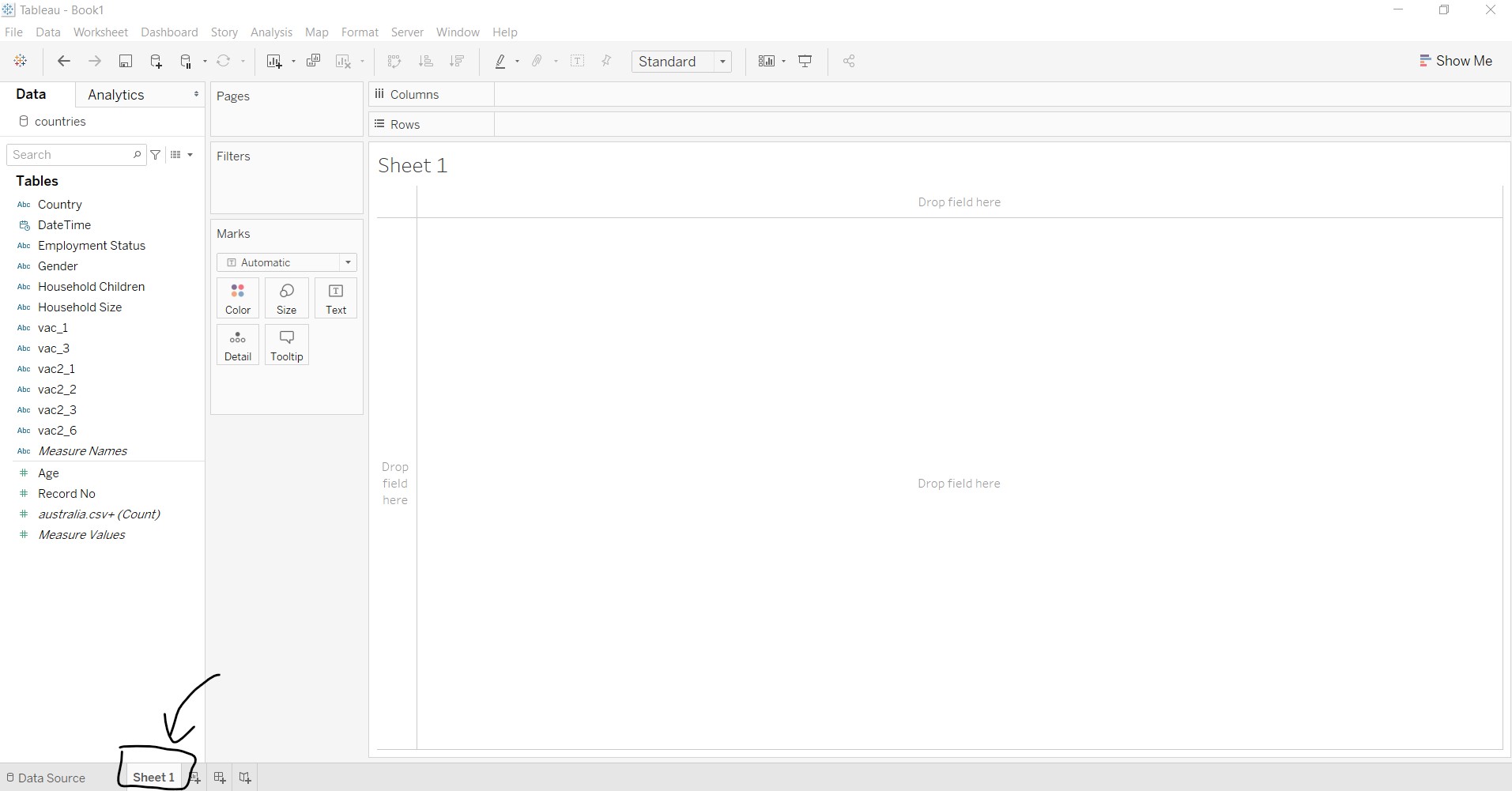
Task: Switch to the Analytics tab
Action: coord(116,95)
